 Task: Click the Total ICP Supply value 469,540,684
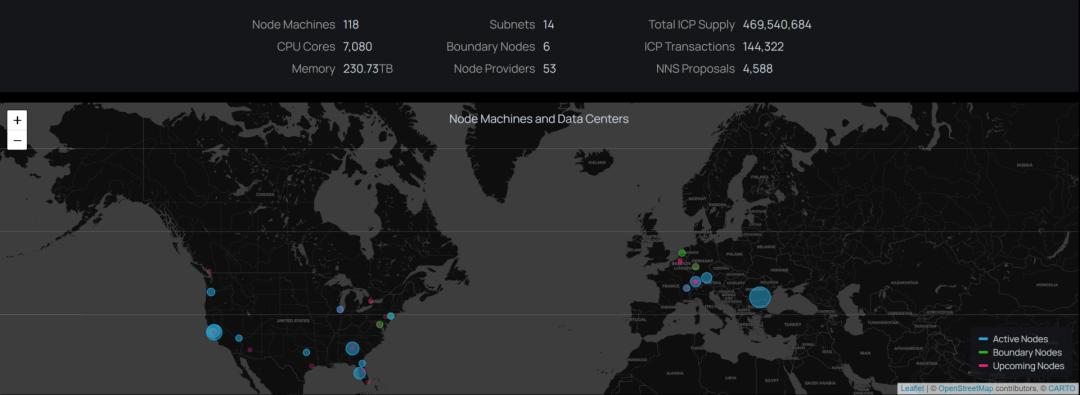click(x=777, y=25)
